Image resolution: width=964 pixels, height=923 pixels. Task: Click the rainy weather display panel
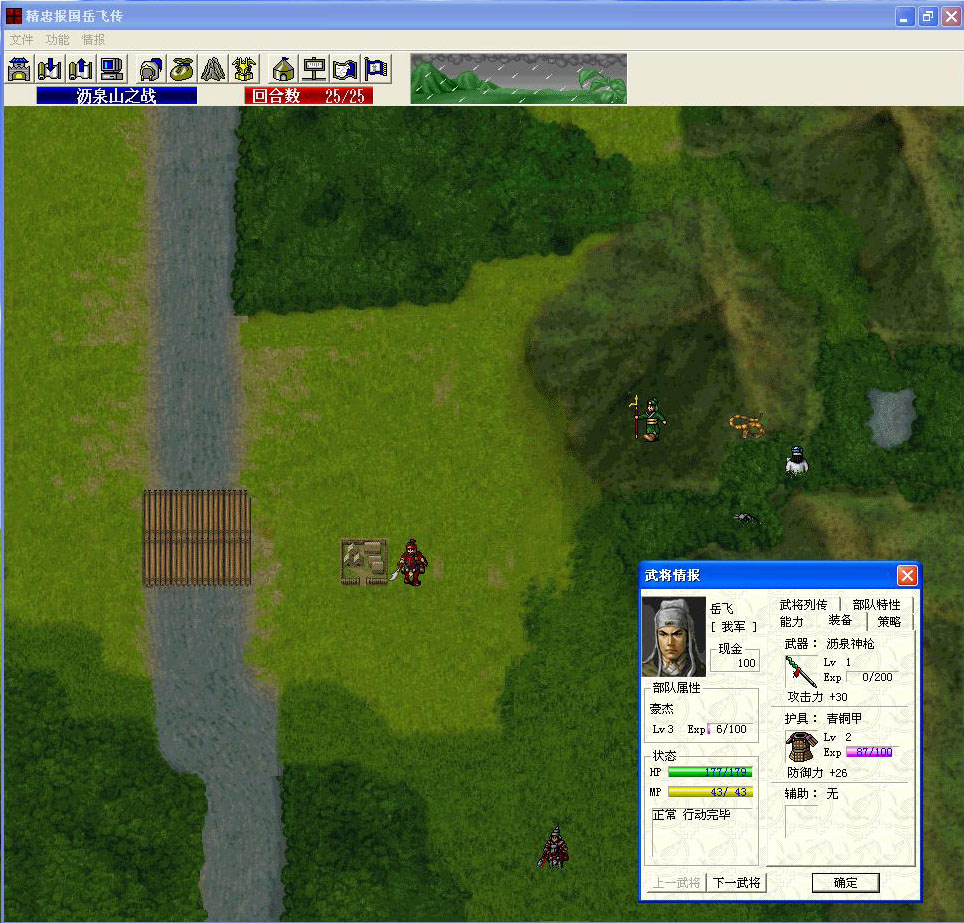pos(518,78)
